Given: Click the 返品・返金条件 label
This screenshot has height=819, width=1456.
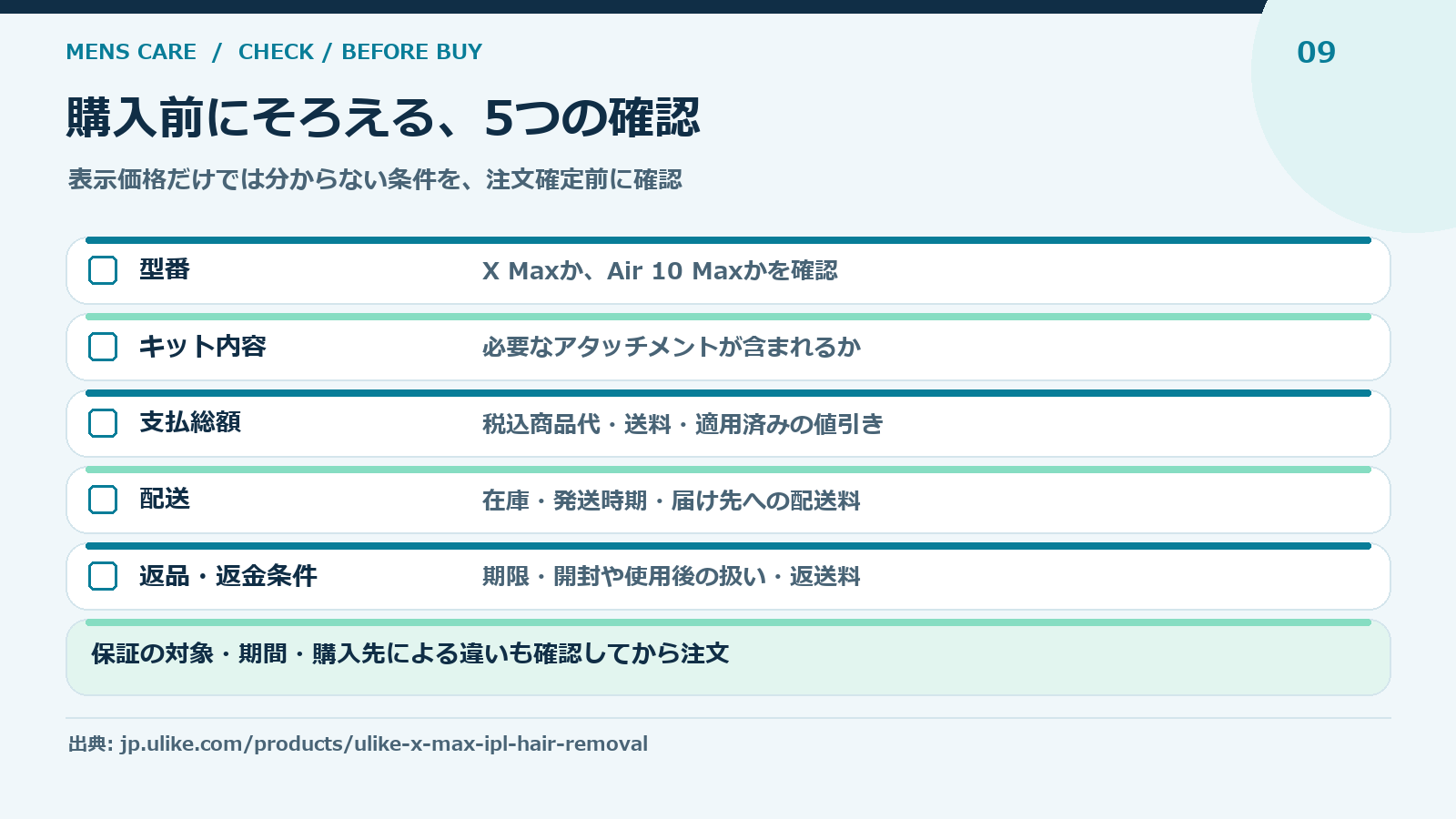Looking at the screenshot, I should [228, 576].
